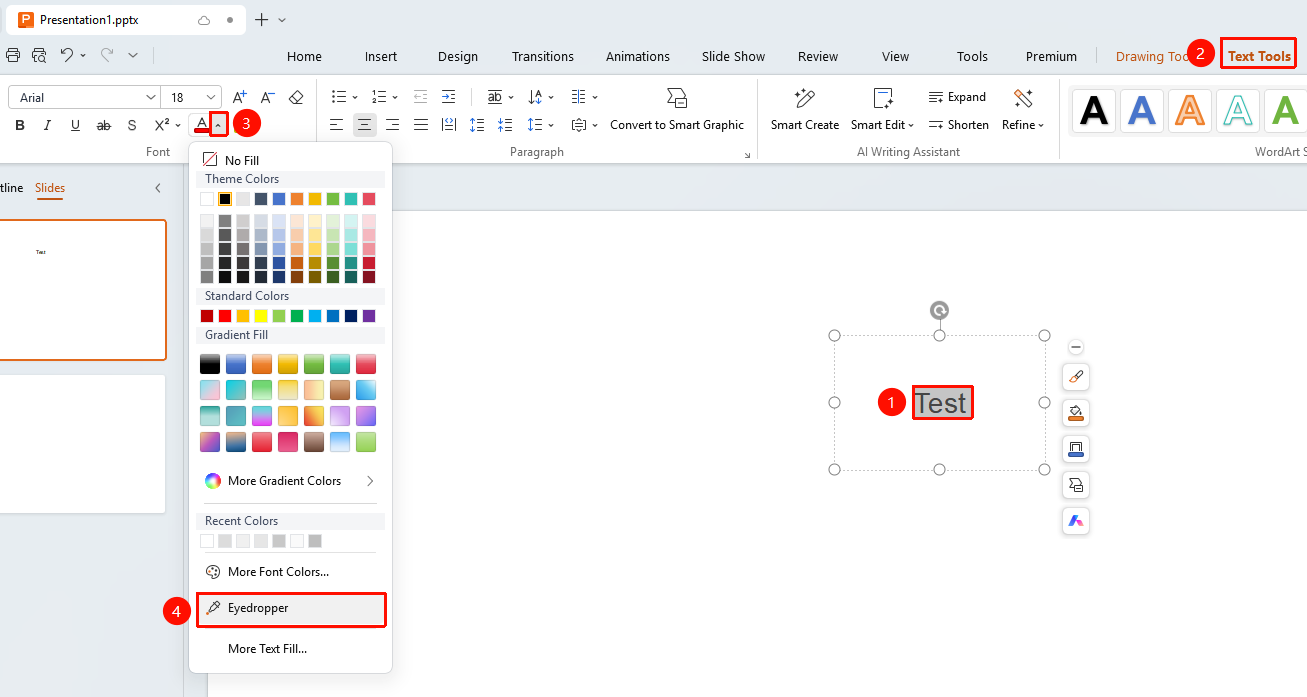This screenshot has height=697, width=1307.
Task: Switch to the Insert tab
Action: click(381, 56)
